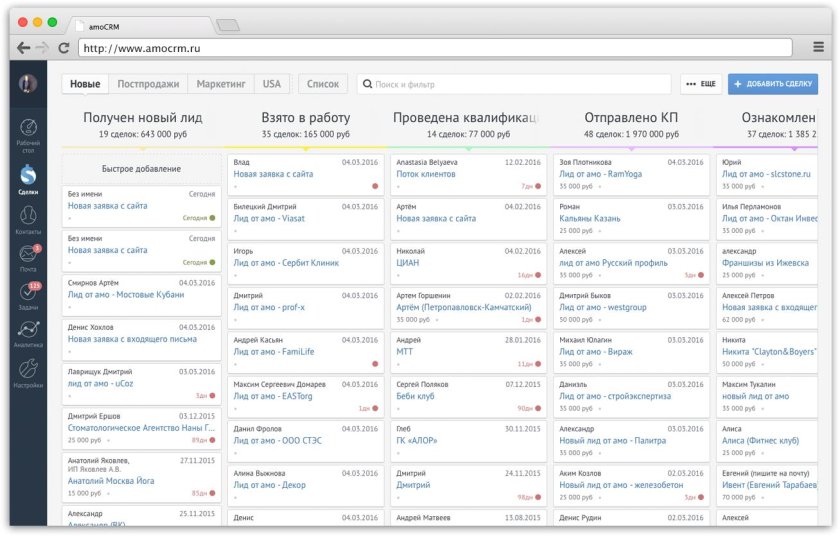Click contact name Смирнов Артём

[x=93, y=283]
